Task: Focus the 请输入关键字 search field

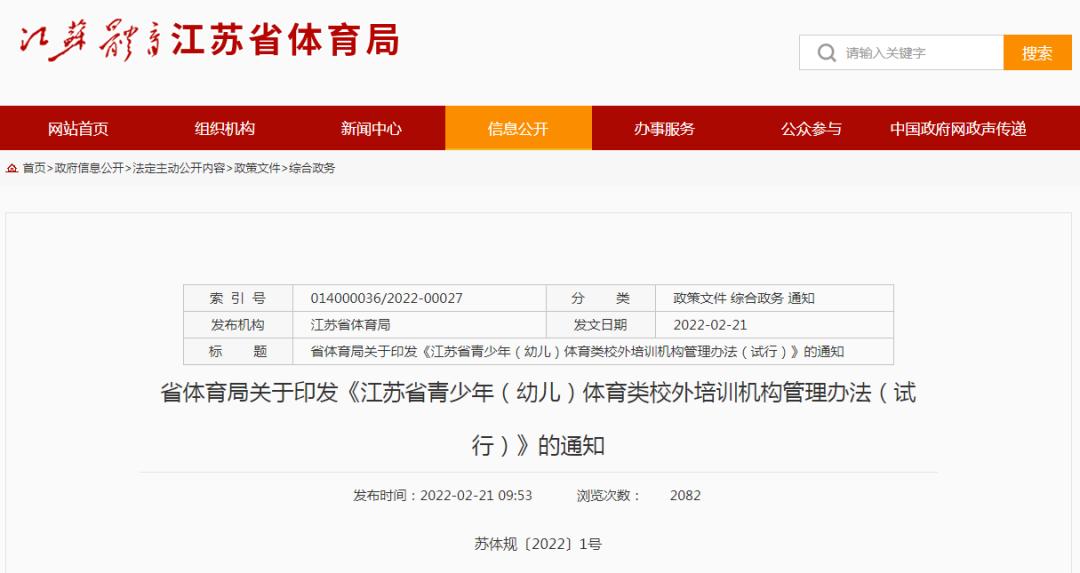Action: click(x=901, y=53)
